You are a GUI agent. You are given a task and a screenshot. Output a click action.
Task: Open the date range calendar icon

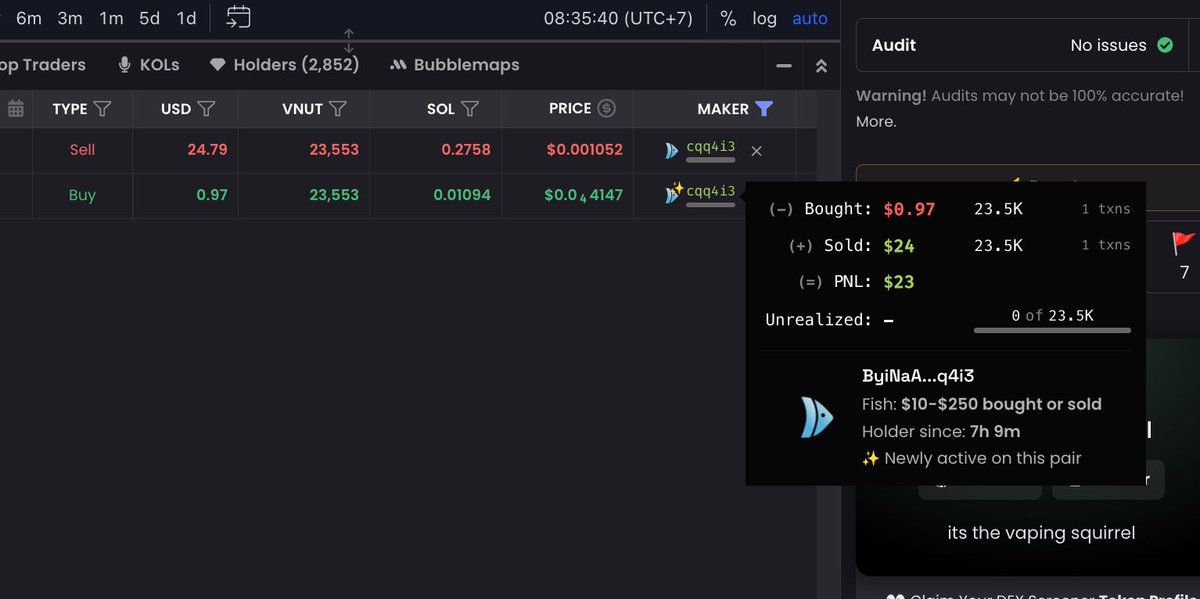(x=238, y=17)
